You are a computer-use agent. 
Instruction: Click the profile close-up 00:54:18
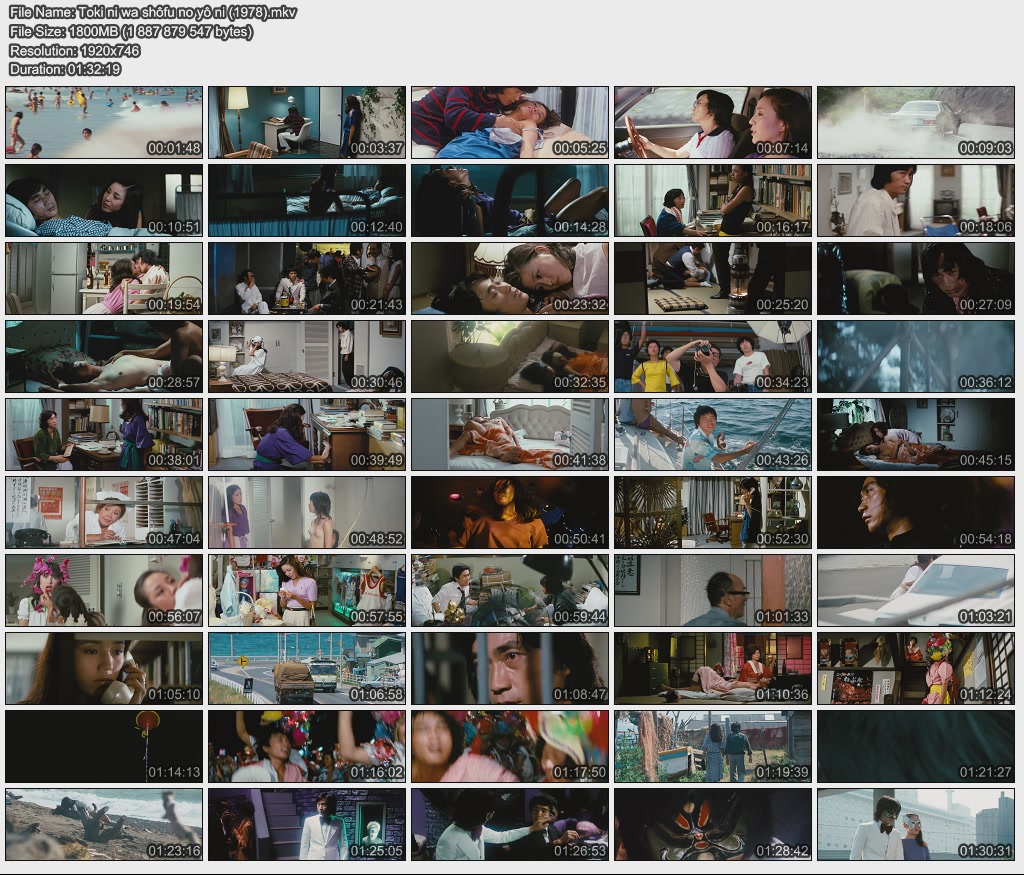tap(916, 513)
